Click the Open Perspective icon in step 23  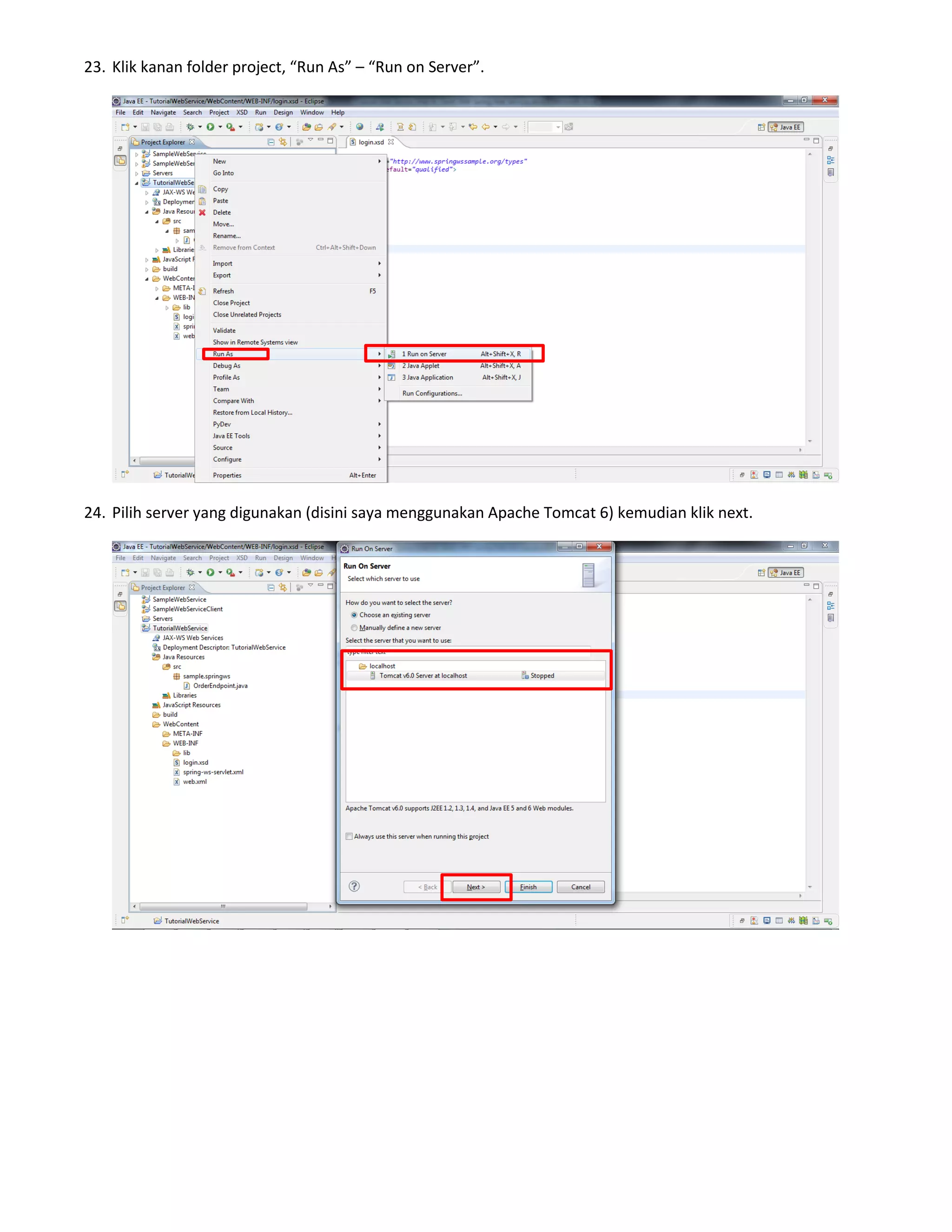761,127
